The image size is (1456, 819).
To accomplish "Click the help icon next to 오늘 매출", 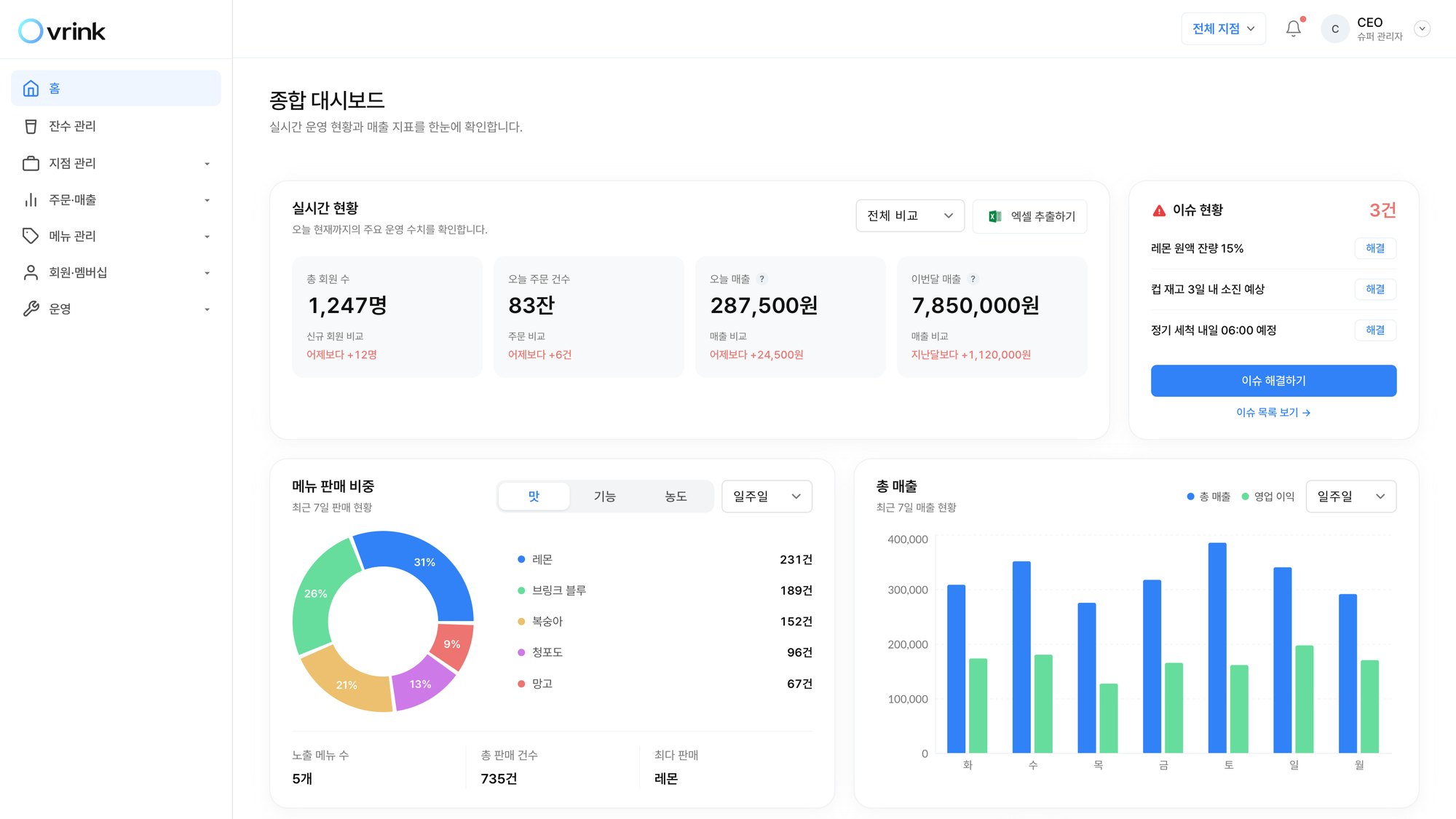I will tap(761, 279).
